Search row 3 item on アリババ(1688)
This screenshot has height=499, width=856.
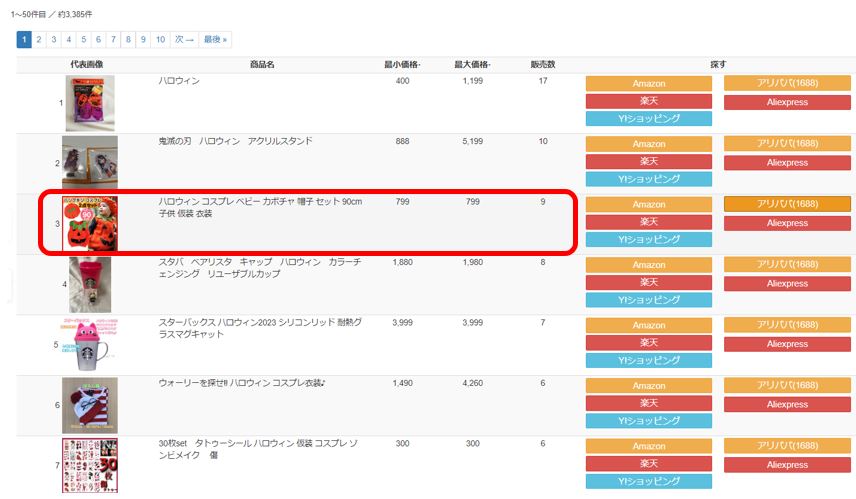point(787,204)
